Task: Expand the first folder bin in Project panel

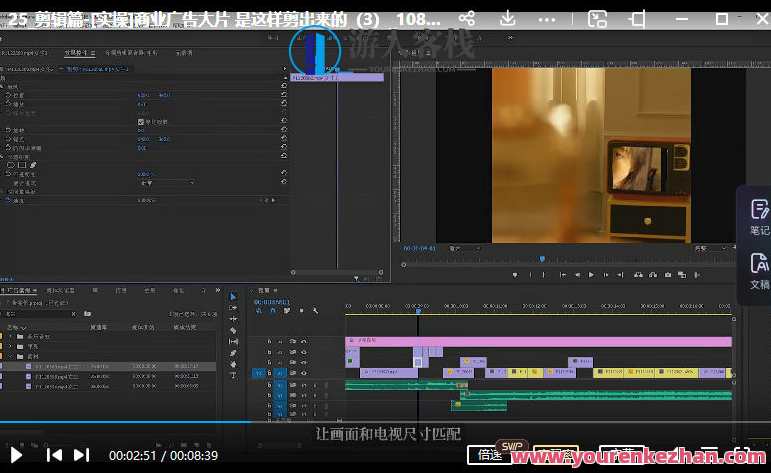Action: pyautogui.click(x=9, y=337)
